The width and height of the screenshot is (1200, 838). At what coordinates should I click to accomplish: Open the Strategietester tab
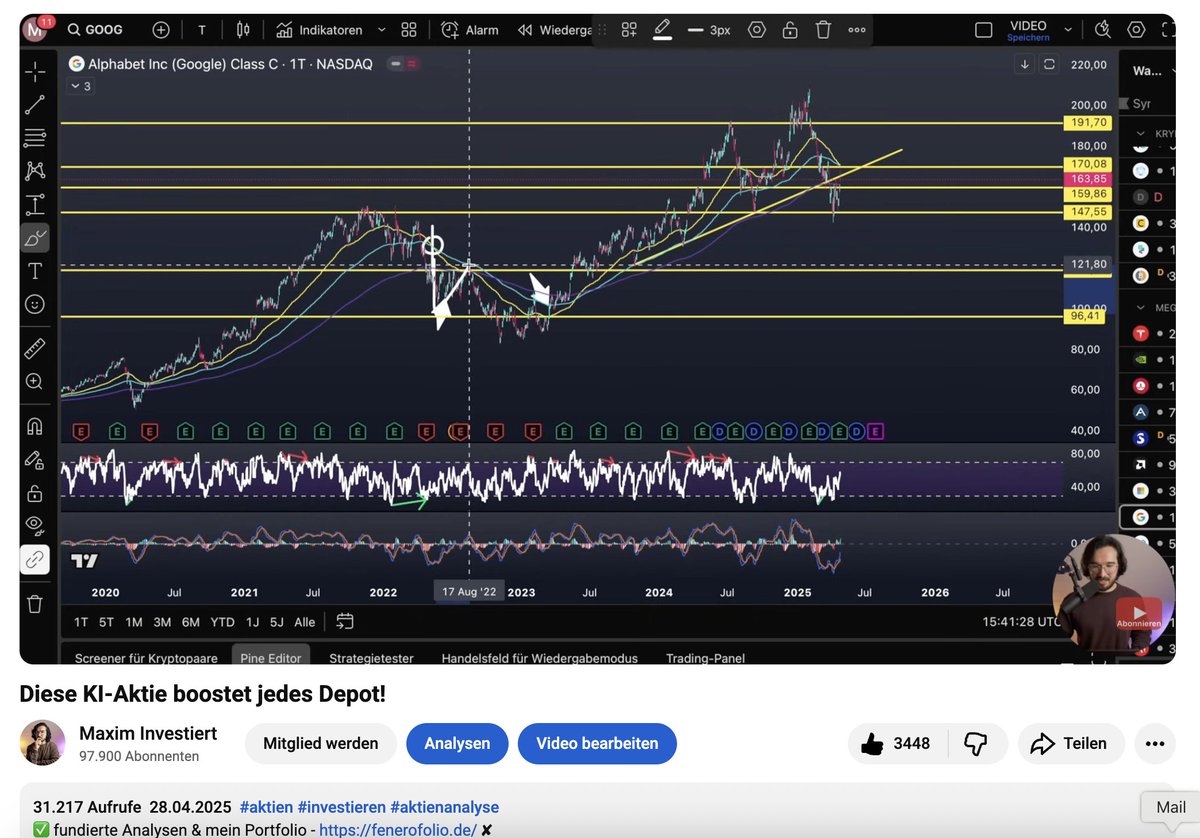pos(371,658)
